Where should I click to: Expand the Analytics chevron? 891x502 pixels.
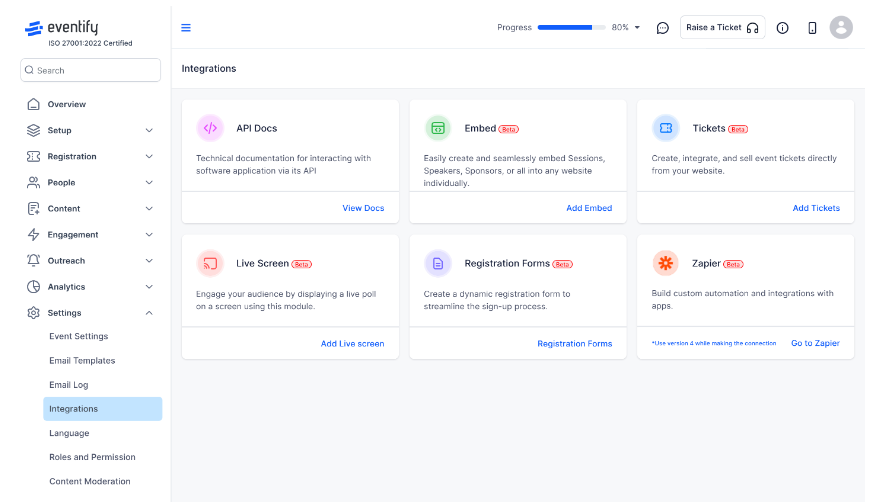coord(149,287)
